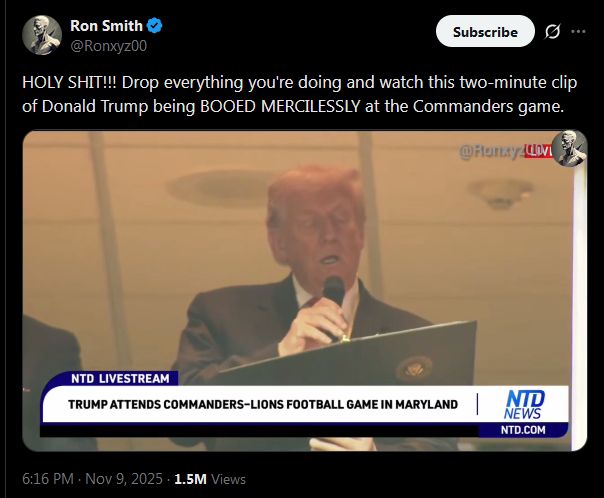604x498 pixels.
Task: Open the three-dot more options menu
Action: (578, 32)
